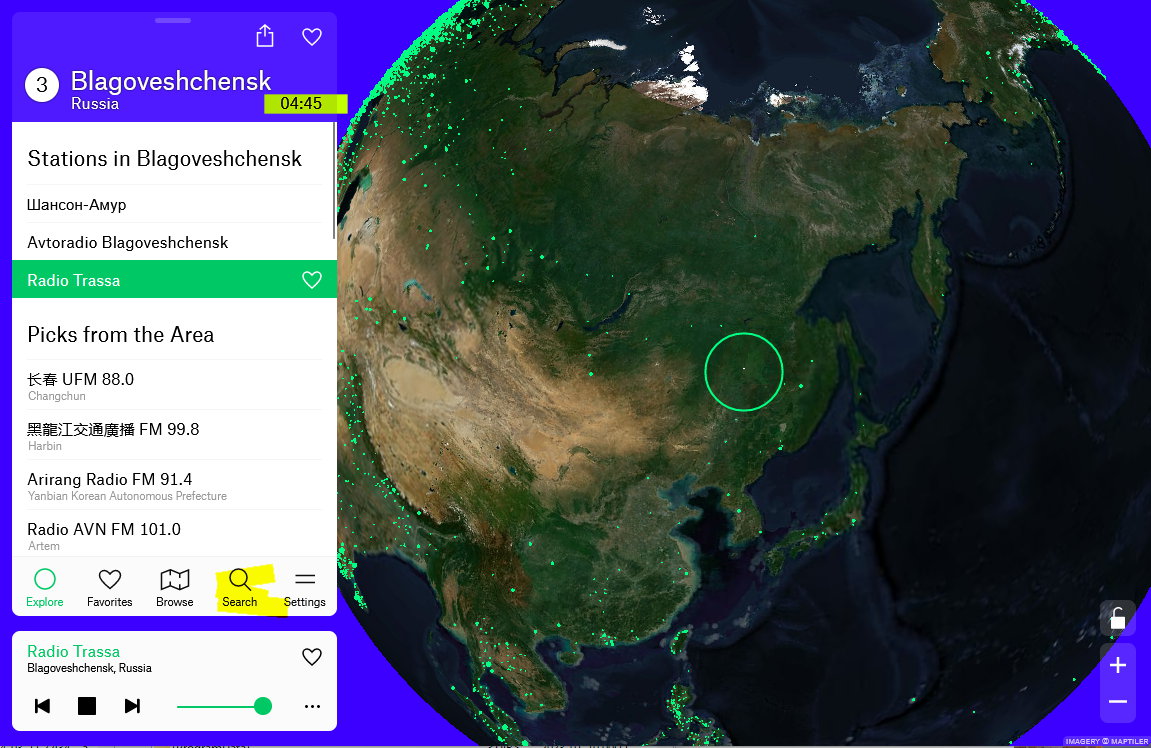Open the Favorites tab
The image size is (1151, 748).
point(109,588)
